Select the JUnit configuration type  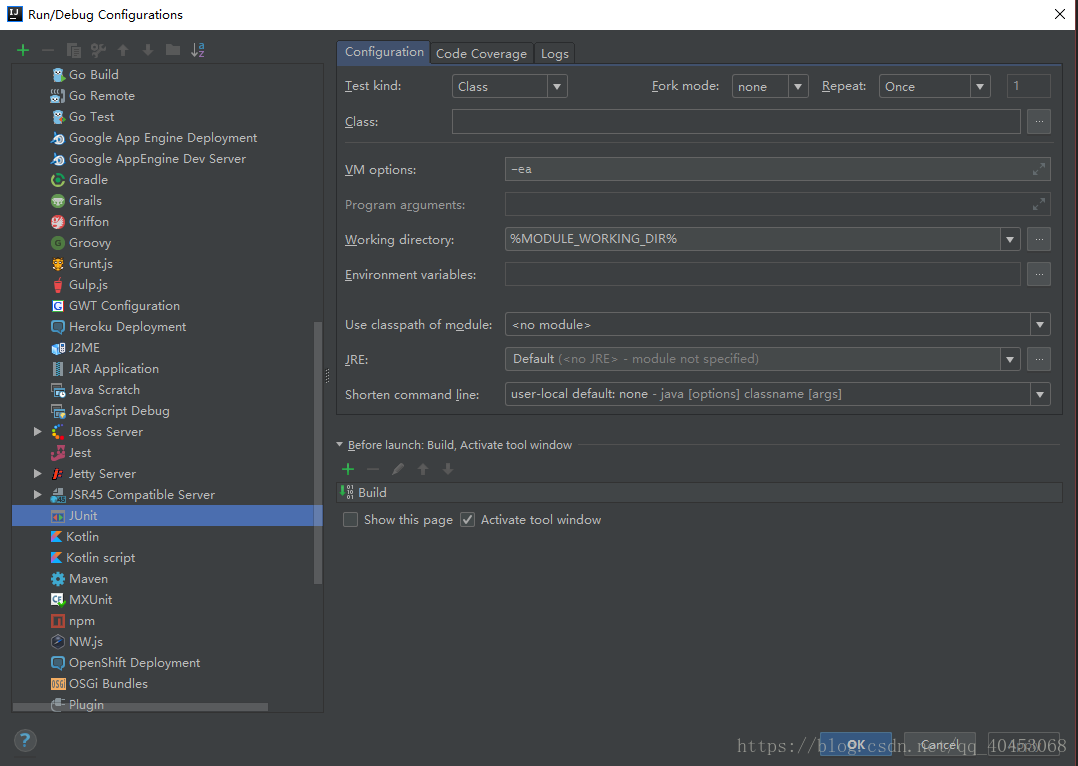pyautogui.click(x=167, y=516)
